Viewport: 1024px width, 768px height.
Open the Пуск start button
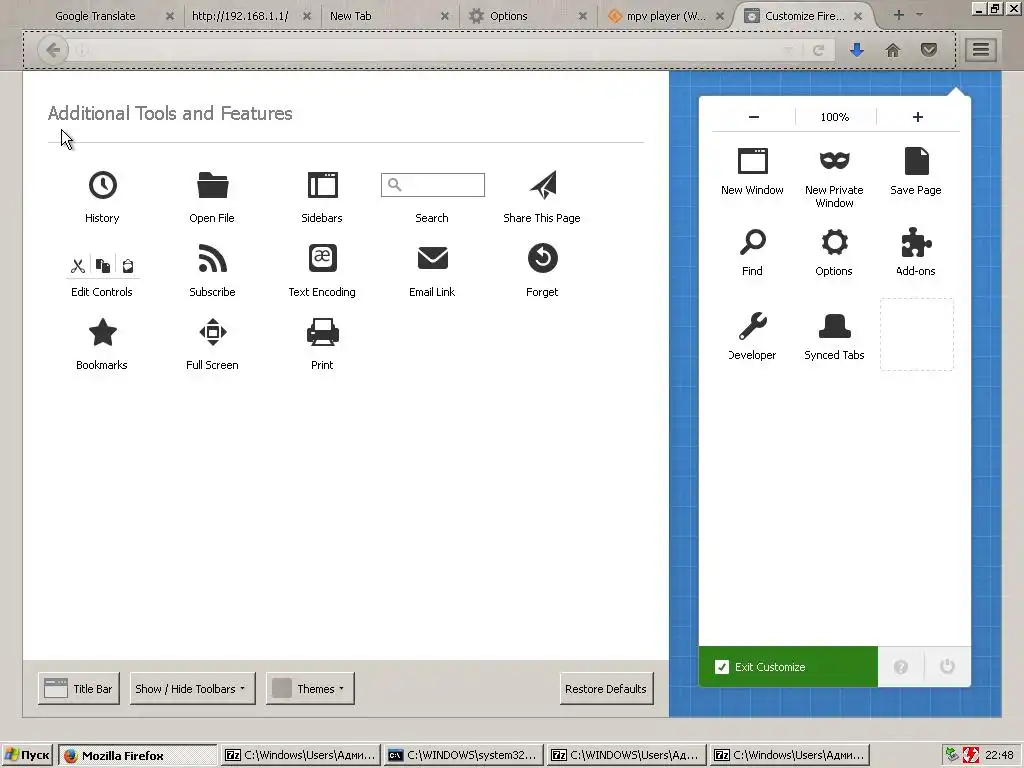[x=27, y=756]
